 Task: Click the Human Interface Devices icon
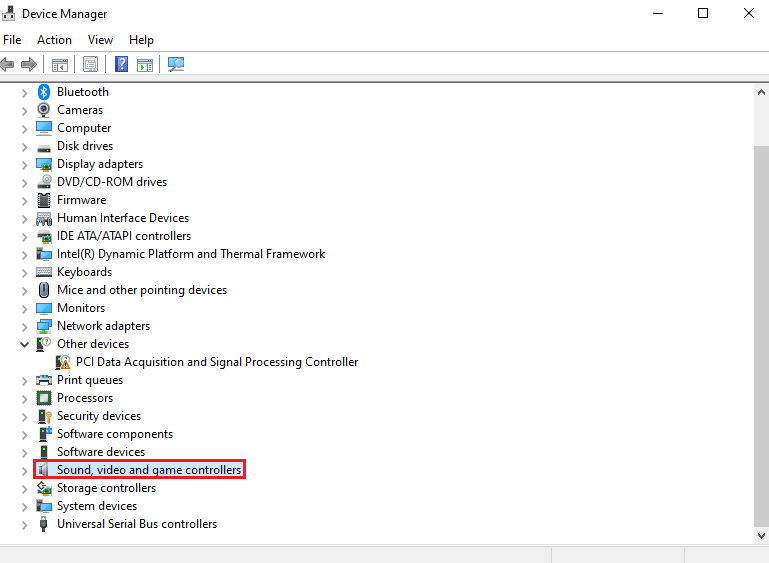(x=44, y=218)
